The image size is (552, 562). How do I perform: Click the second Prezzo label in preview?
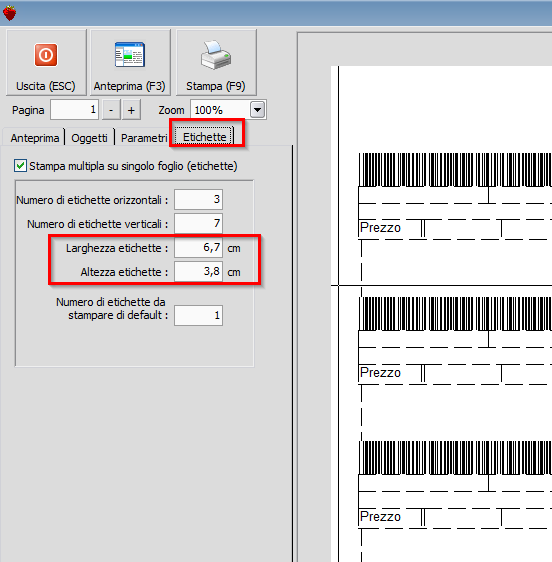click(x=380, y=372)
